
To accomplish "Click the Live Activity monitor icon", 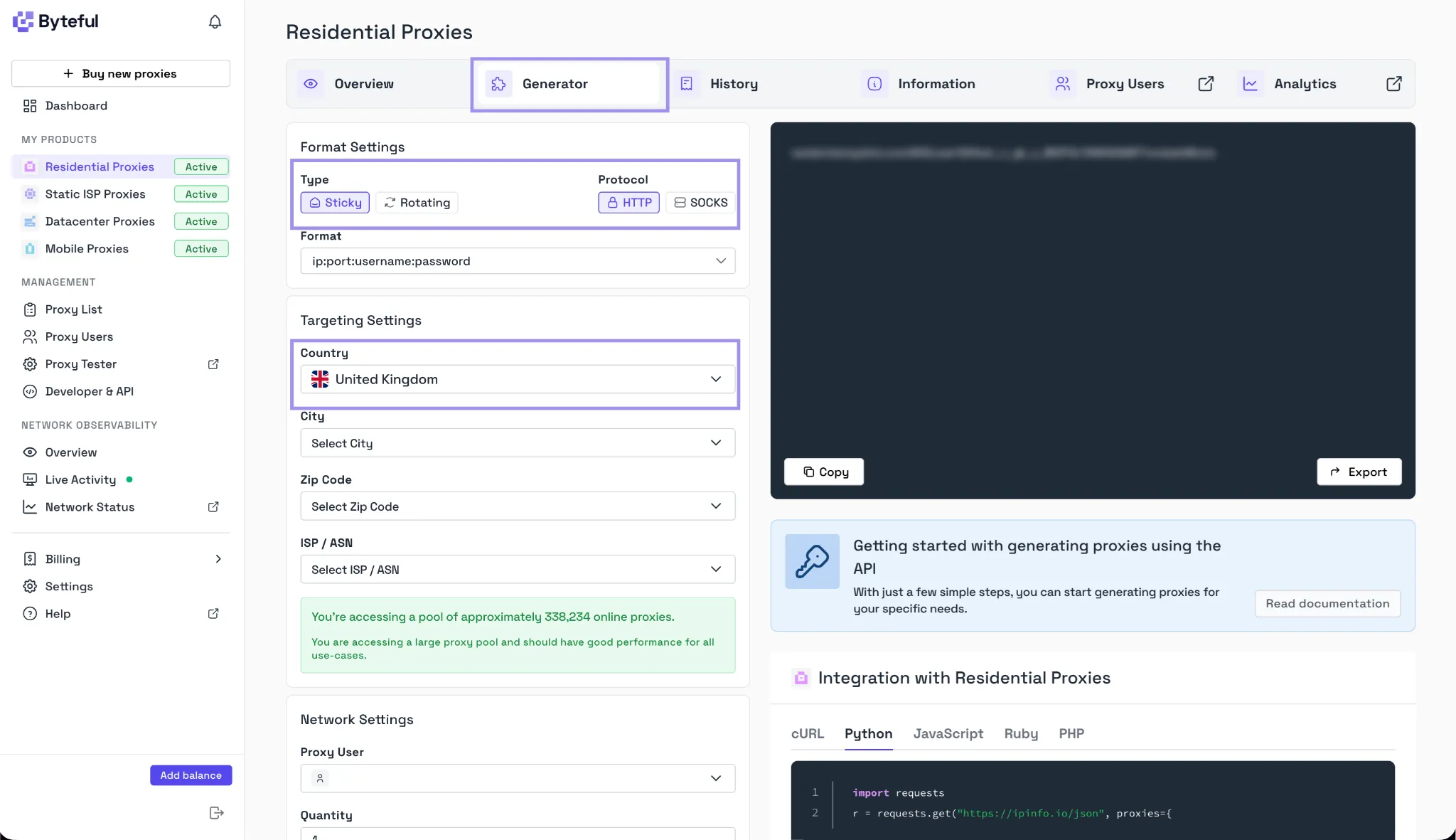I will (x=30, y=479).
